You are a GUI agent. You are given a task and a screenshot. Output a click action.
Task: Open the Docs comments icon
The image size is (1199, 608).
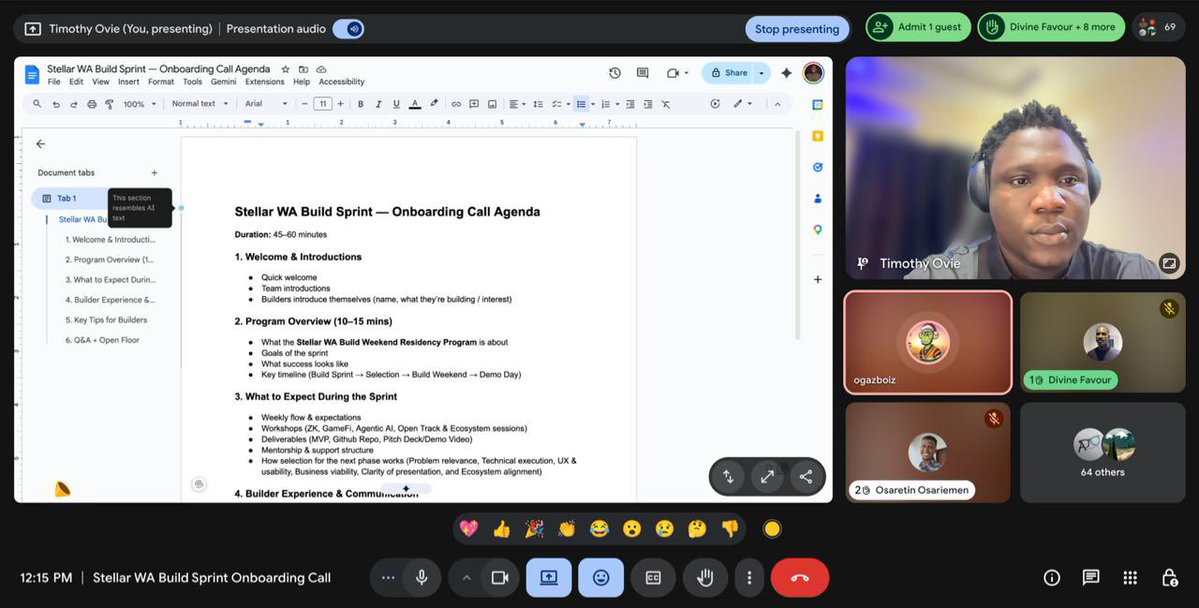click(642, 73)
